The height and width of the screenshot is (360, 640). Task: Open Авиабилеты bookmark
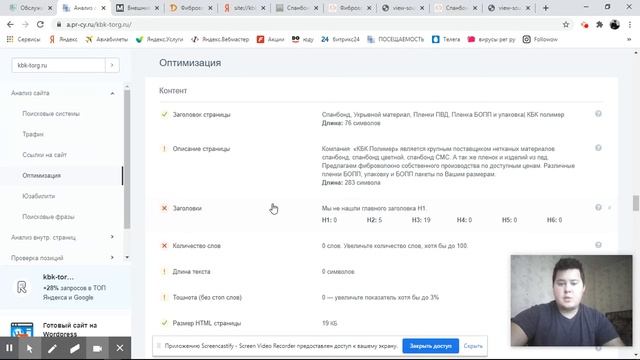click(x=107, y=40)
